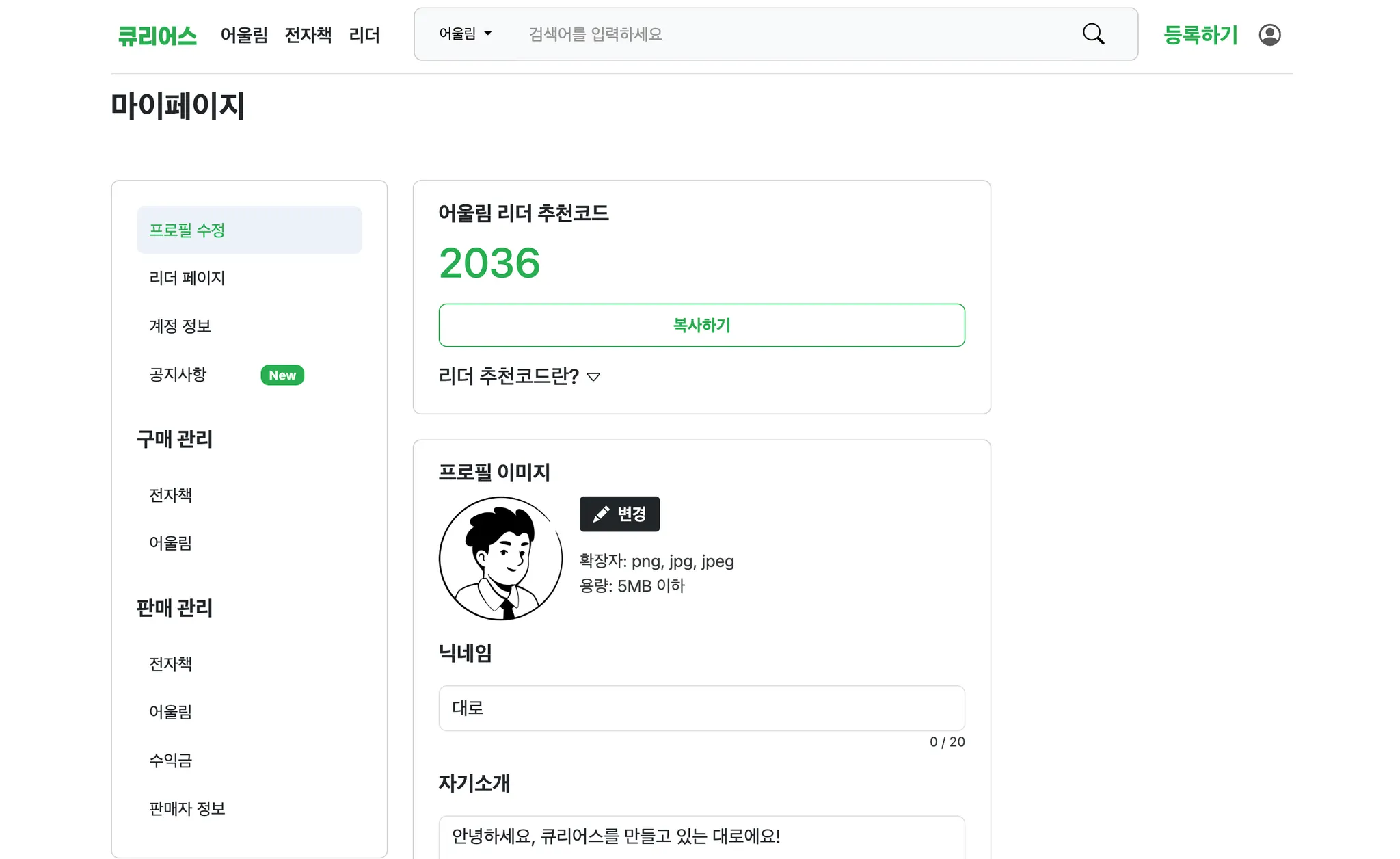Open 수익금 under 판매 관리
This screenshot has width=1400, height=859.
[170, 760]
